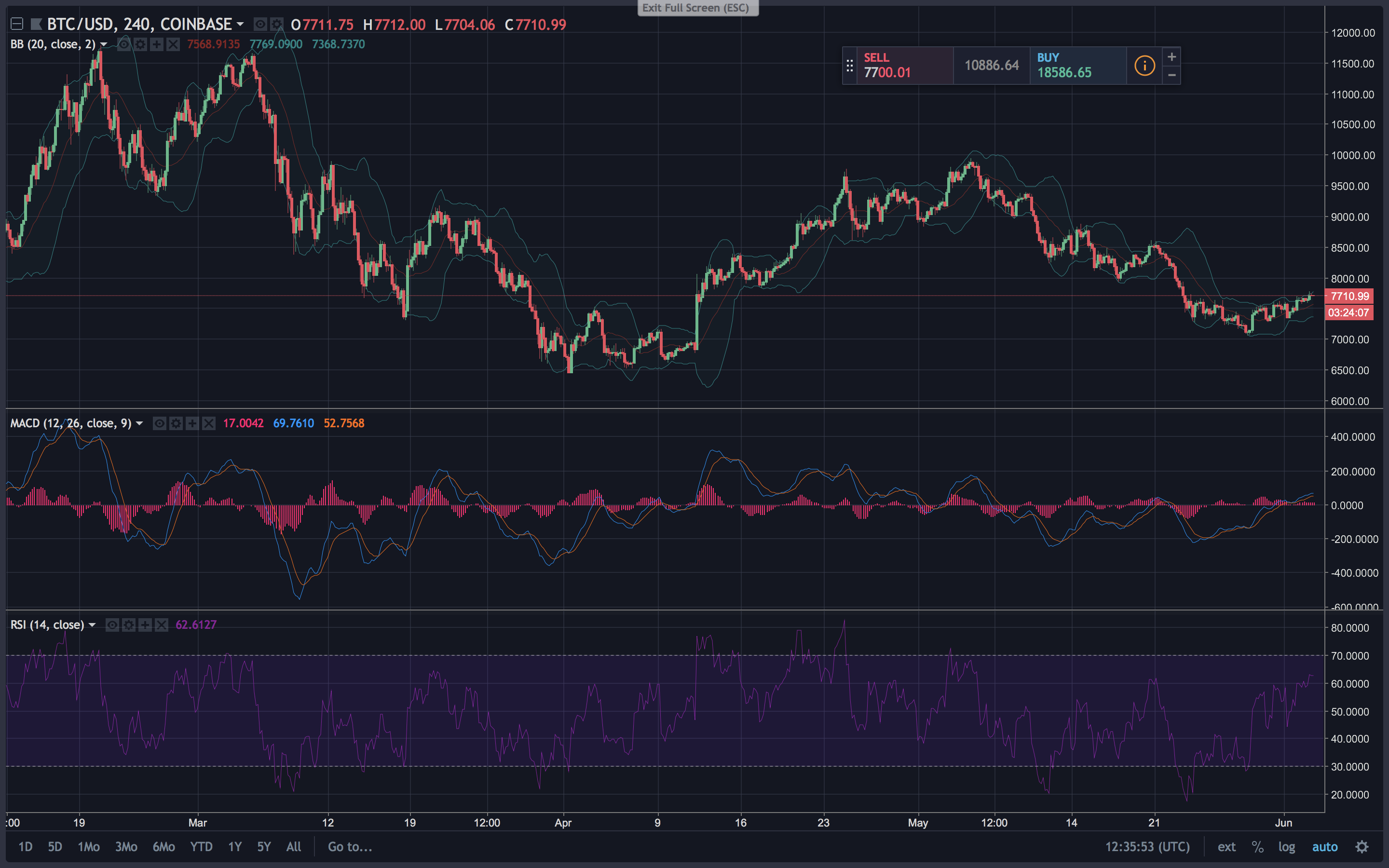The height and width of the screenshot is (868, 1389).
Task: Click the 10000.00 price axis label
Action: click(1353, 156)
